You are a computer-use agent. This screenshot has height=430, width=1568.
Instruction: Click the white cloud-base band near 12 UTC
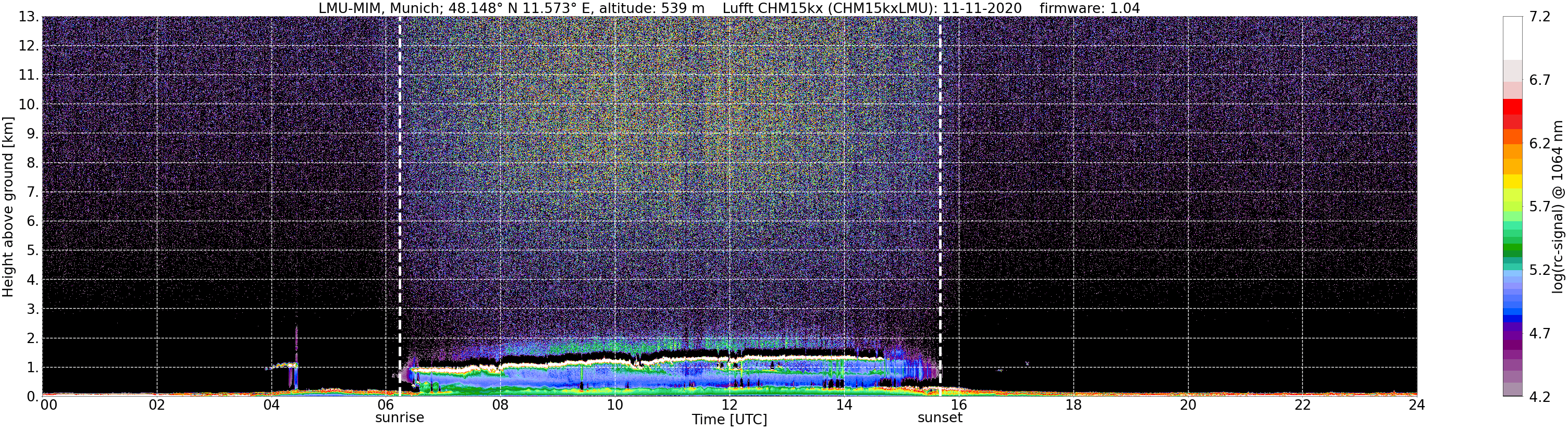pyautogui.click(x=729, y=359)
